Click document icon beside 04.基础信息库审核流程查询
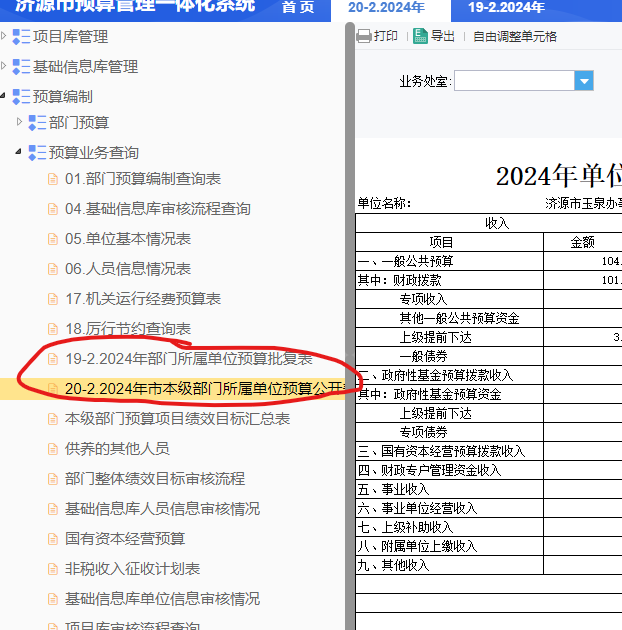The height and width of the screenshot is (630, 622). [x=53, y=209]
